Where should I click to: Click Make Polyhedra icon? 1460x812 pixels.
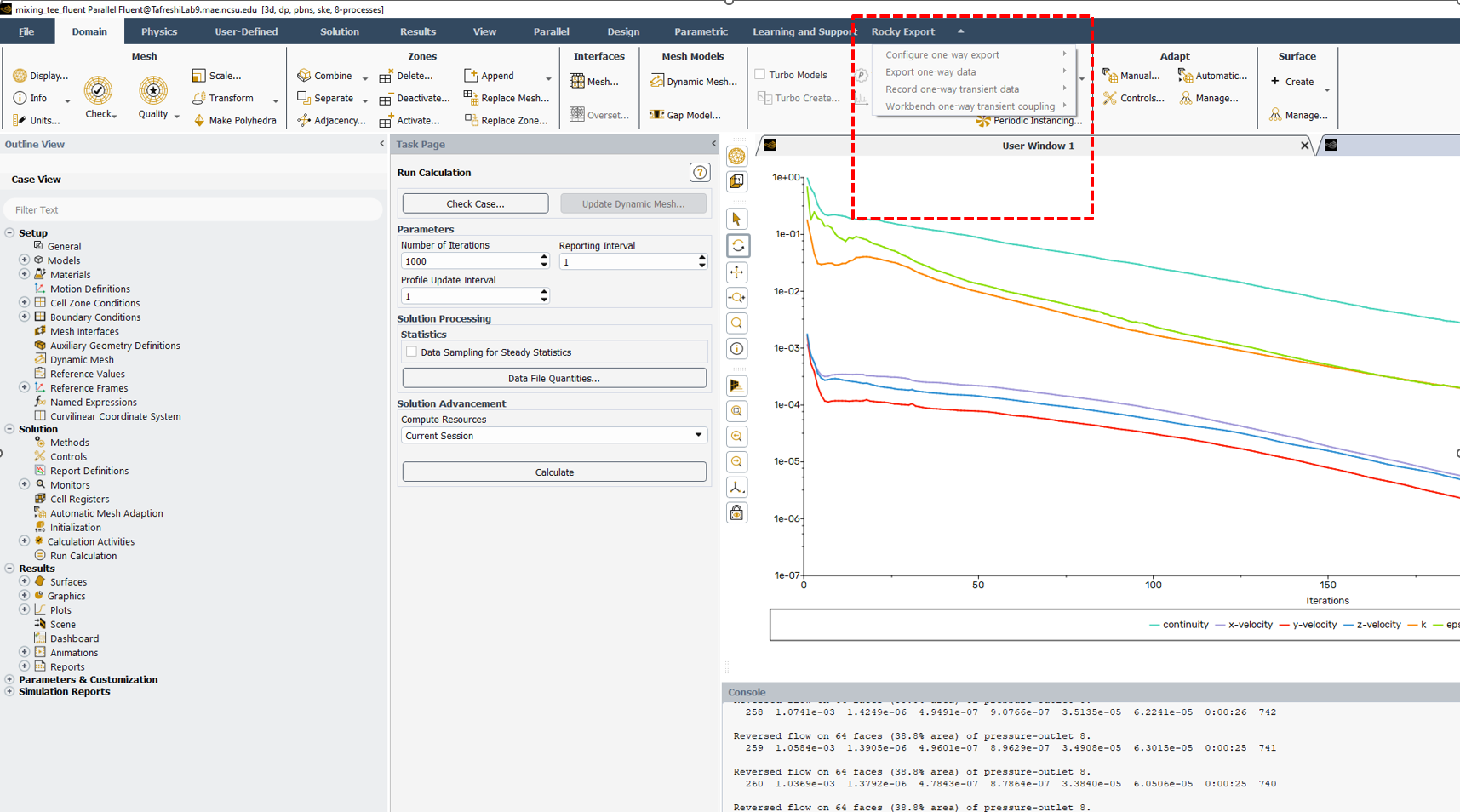coord(199,121)
